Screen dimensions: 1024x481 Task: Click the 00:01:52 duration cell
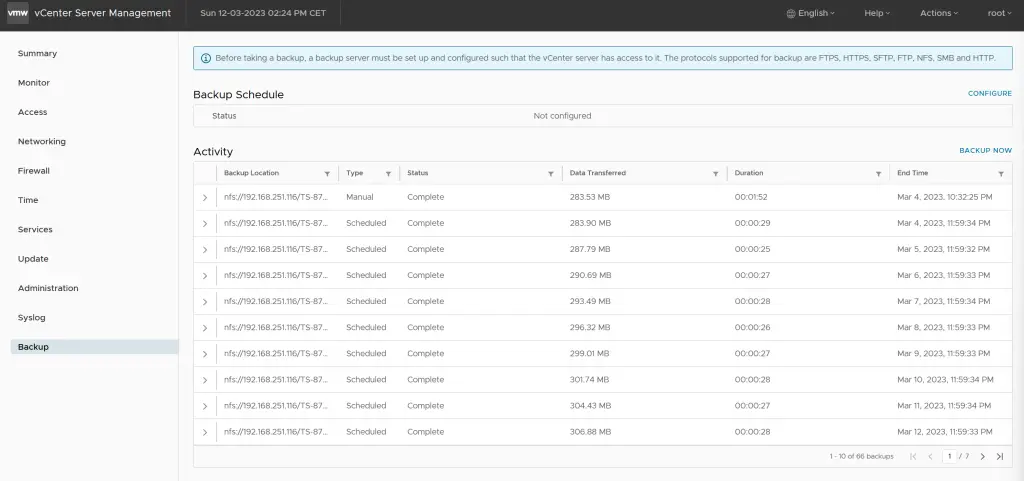tap(750, 197)
